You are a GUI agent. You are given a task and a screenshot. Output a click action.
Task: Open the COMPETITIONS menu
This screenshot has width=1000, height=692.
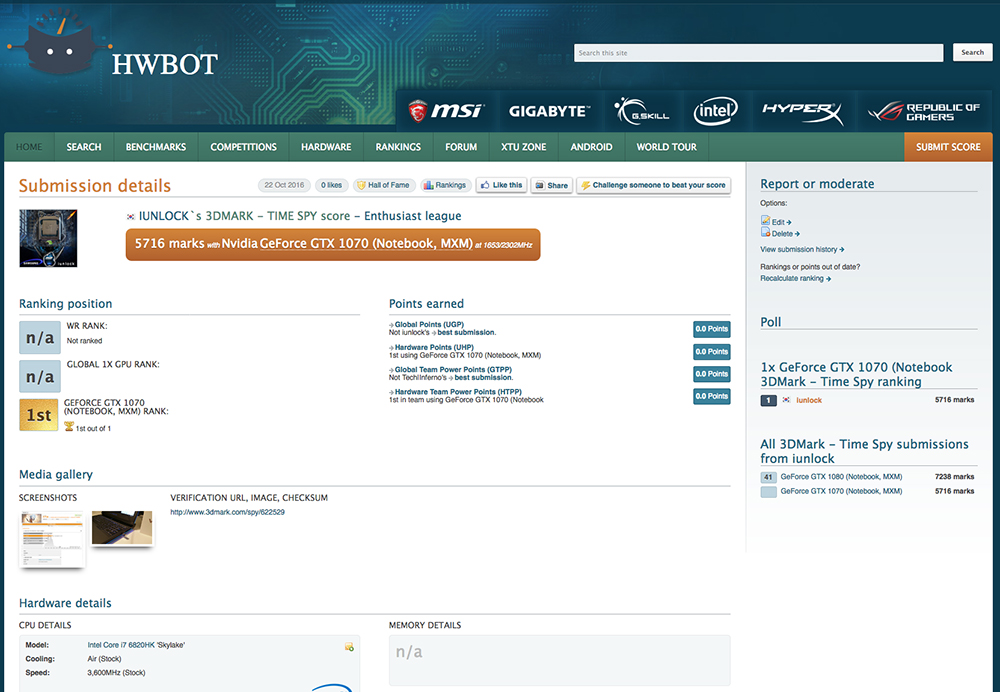click(244, 147)
